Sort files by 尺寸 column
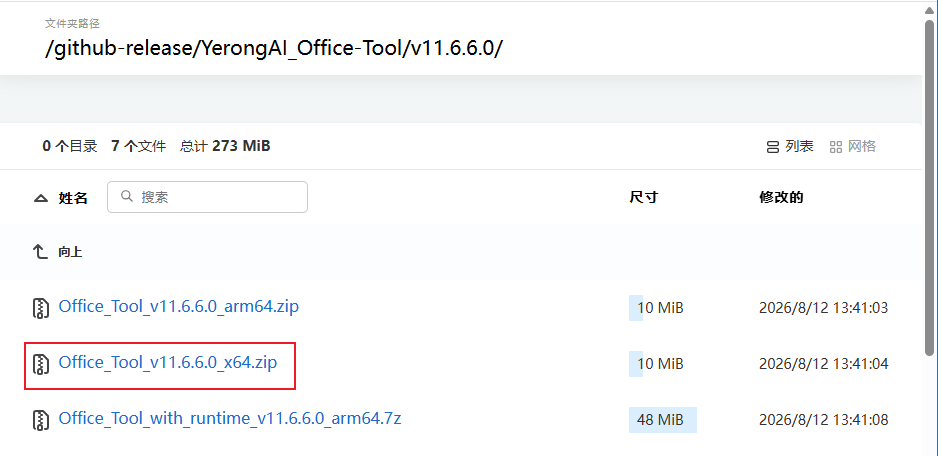Viewport: 938px width, 456px height. (644, 197)
